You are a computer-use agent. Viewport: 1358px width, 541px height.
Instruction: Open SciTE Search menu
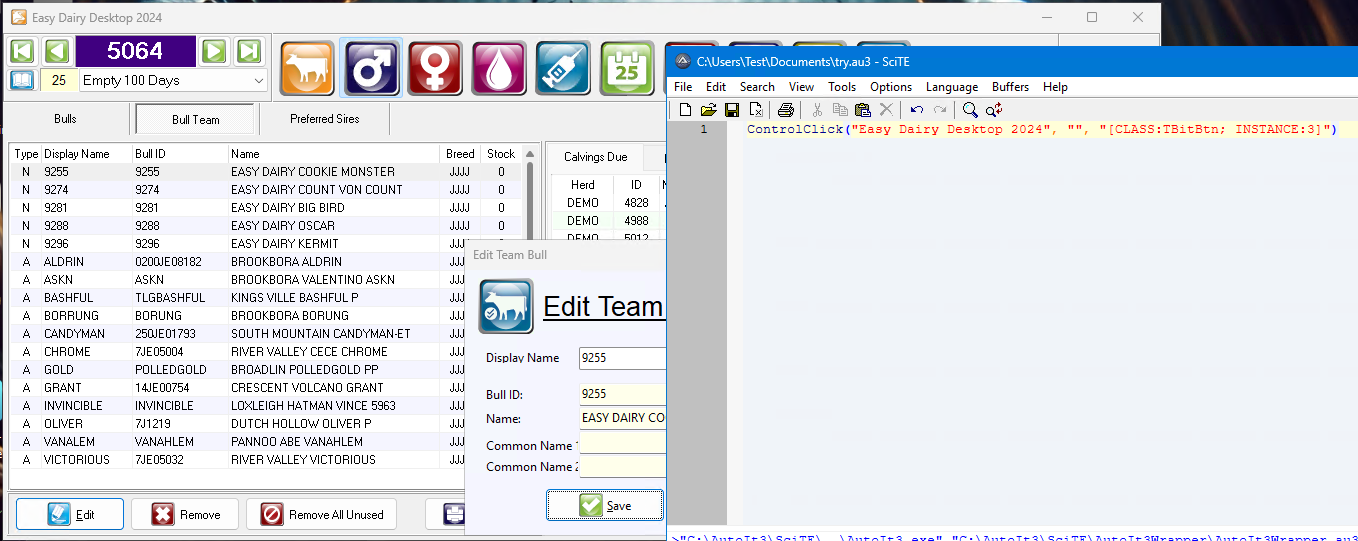coord(757,87)
